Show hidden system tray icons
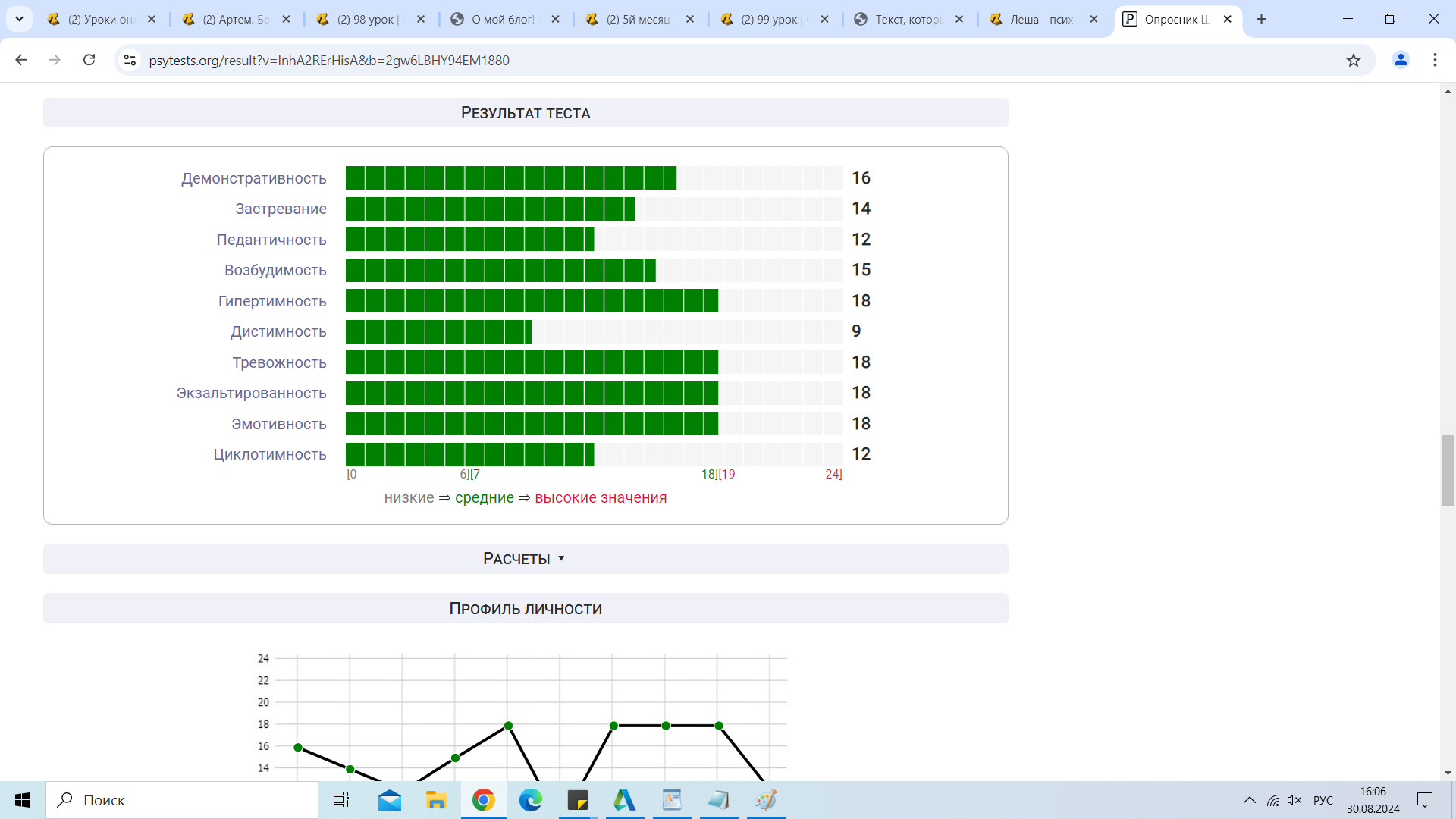1456x819 pixels. [x=1249, y=800]
